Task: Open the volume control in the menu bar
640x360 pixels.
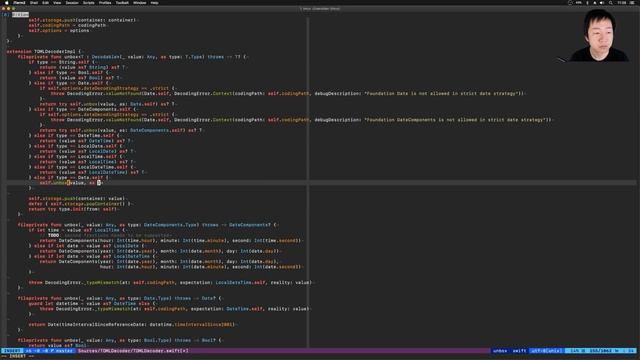Action: point(602,2)
